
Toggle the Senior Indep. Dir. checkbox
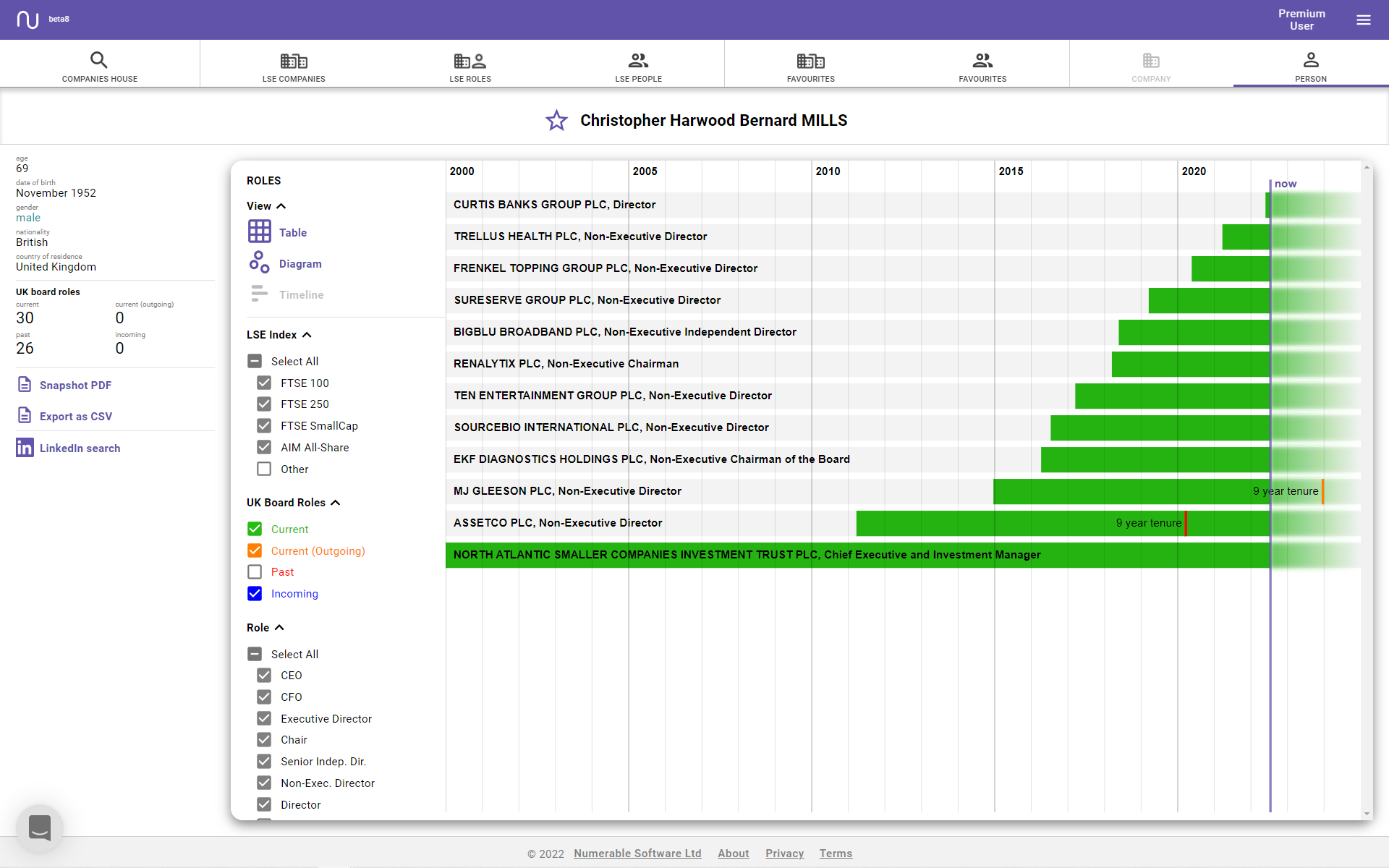coord(264,761)
